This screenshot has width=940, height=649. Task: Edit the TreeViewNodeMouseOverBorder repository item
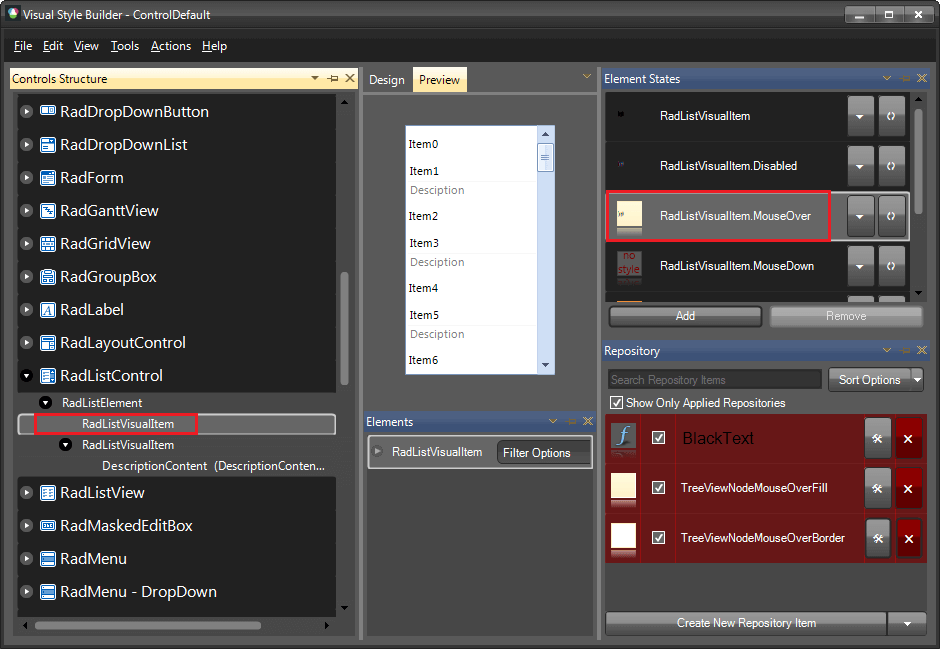pyautogui.click(x=878, y=538)
